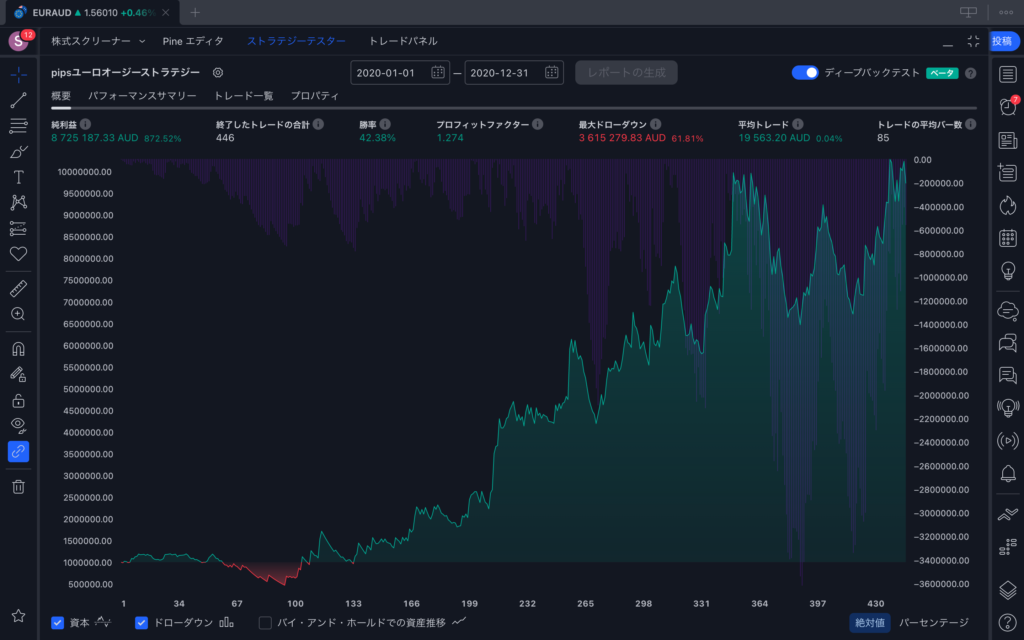Close the EURAUD browser tab
The image size is (1024, 640).
(166, 12)
